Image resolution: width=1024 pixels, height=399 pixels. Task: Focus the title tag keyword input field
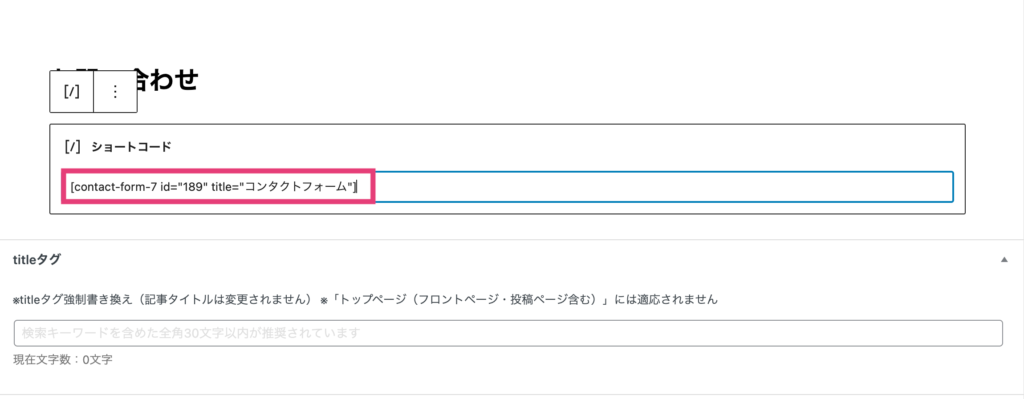click(508, 333)
